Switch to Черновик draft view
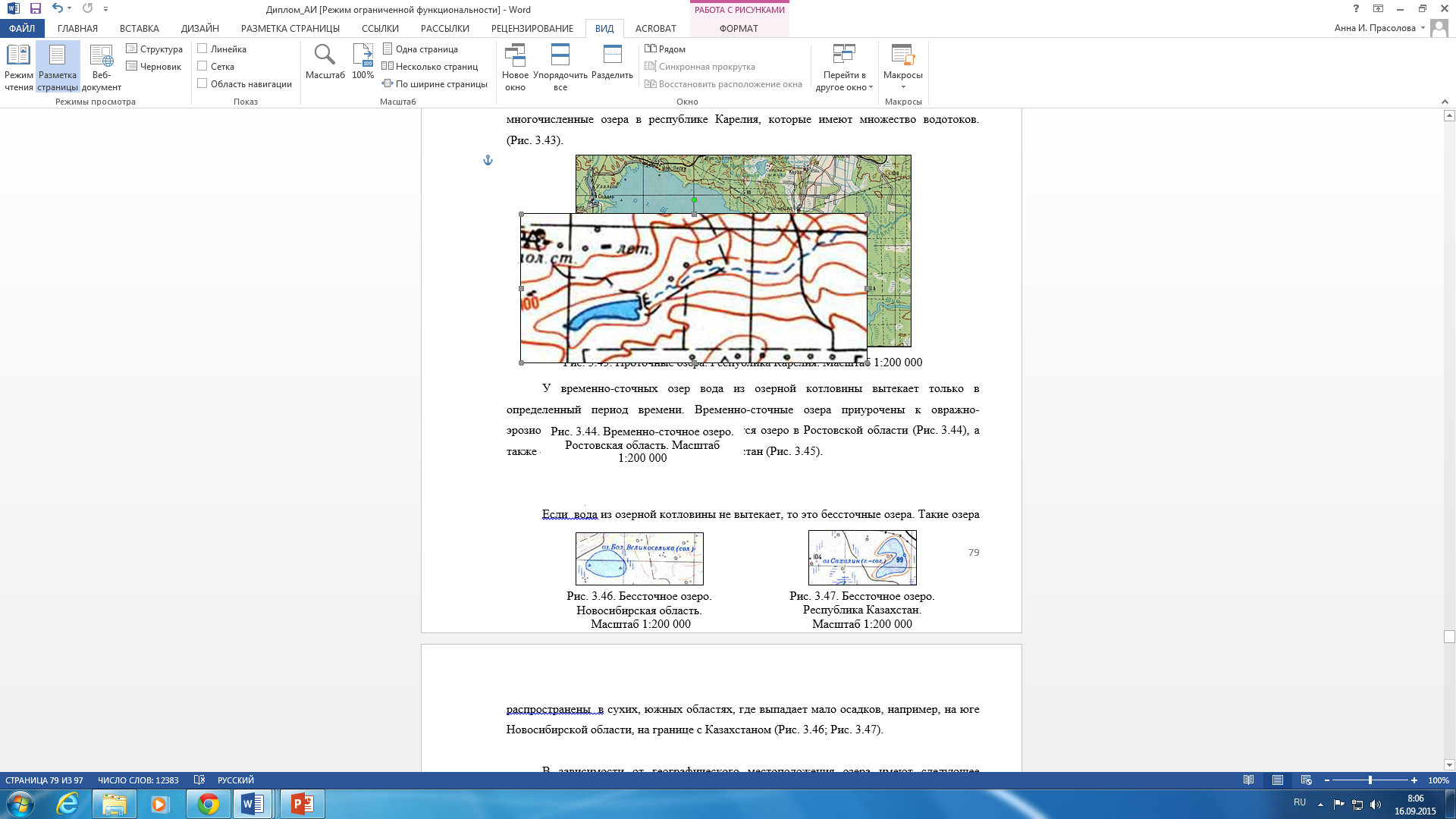Image resolution: width=1456 pixels, height=819 pixels. click(x=154, y=67)
